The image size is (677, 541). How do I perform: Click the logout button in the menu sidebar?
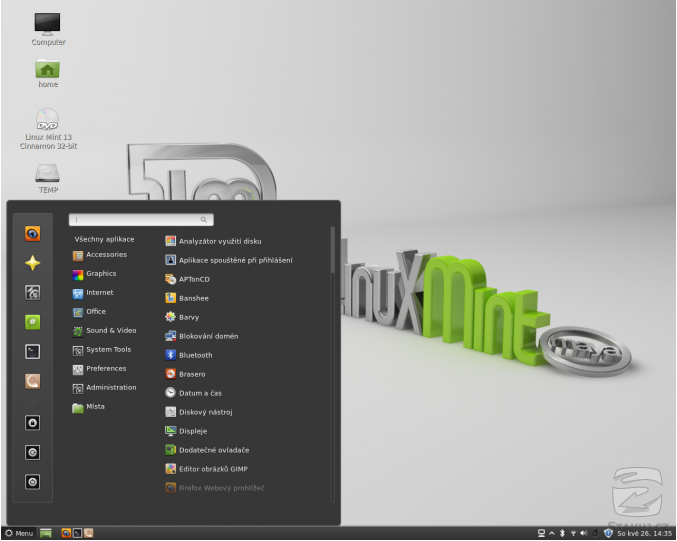[32, 452]
